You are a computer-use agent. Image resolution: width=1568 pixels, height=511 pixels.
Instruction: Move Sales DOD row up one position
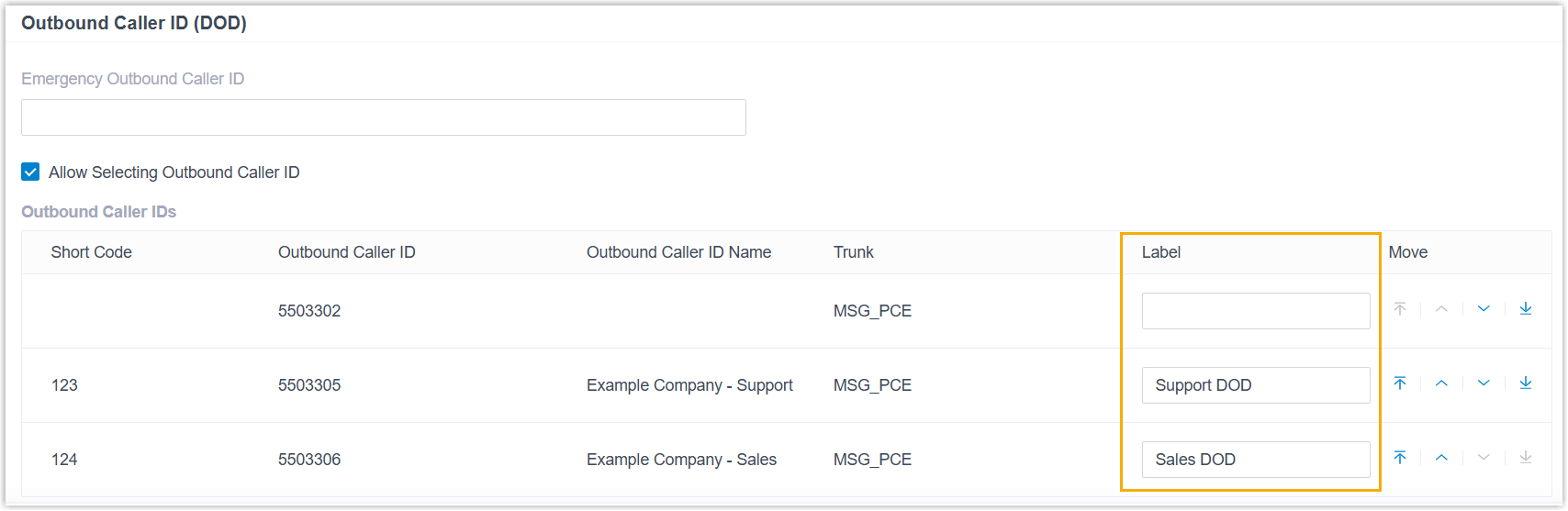click(1441, 458)
